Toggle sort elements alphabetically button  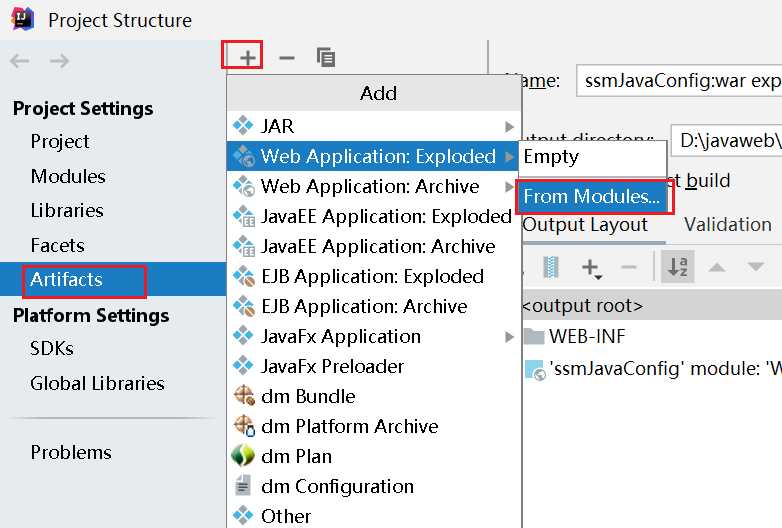click(677, 267)
